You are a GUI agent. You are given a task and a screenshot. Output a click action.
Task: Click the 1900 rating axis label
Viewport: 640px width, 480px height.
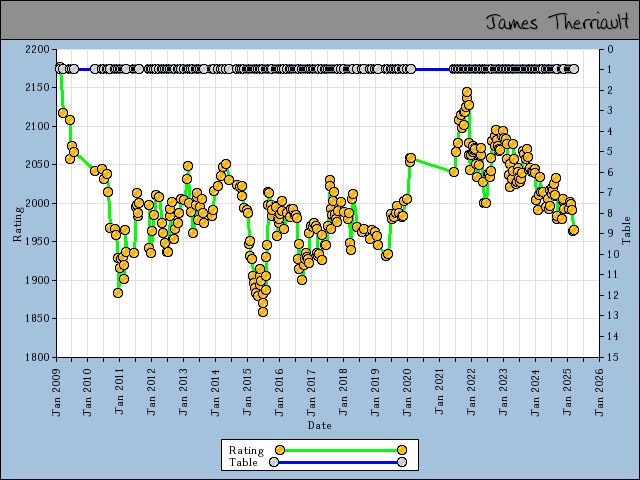tap(37, 280)
